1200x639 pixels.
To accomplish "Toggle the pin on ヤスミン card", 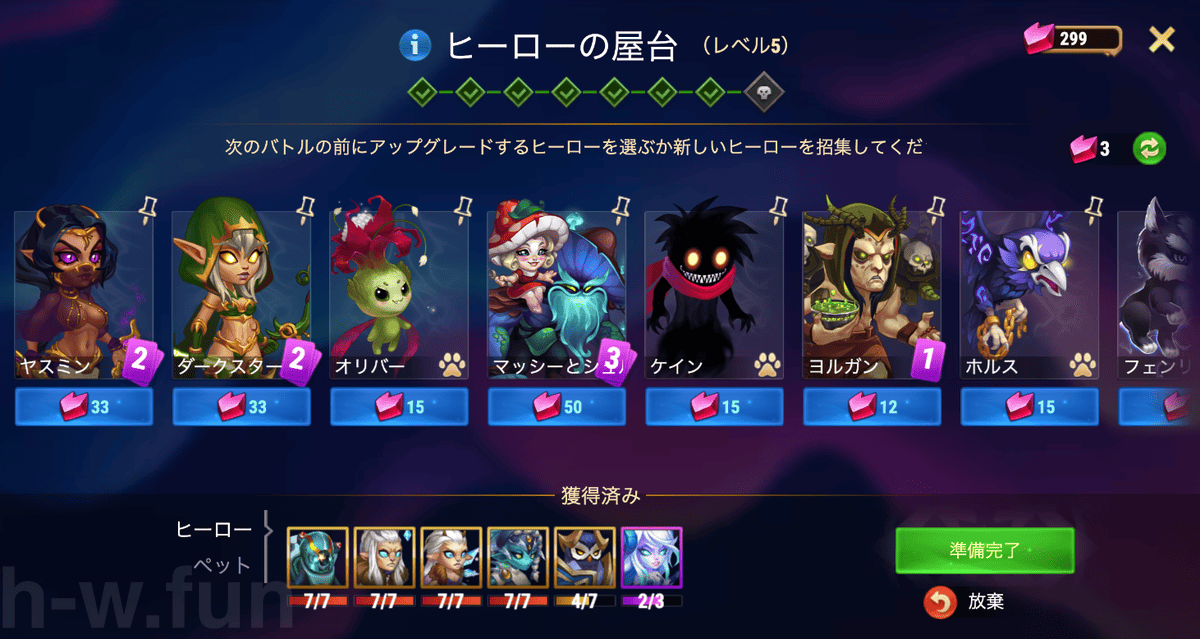I will point(148,209).
